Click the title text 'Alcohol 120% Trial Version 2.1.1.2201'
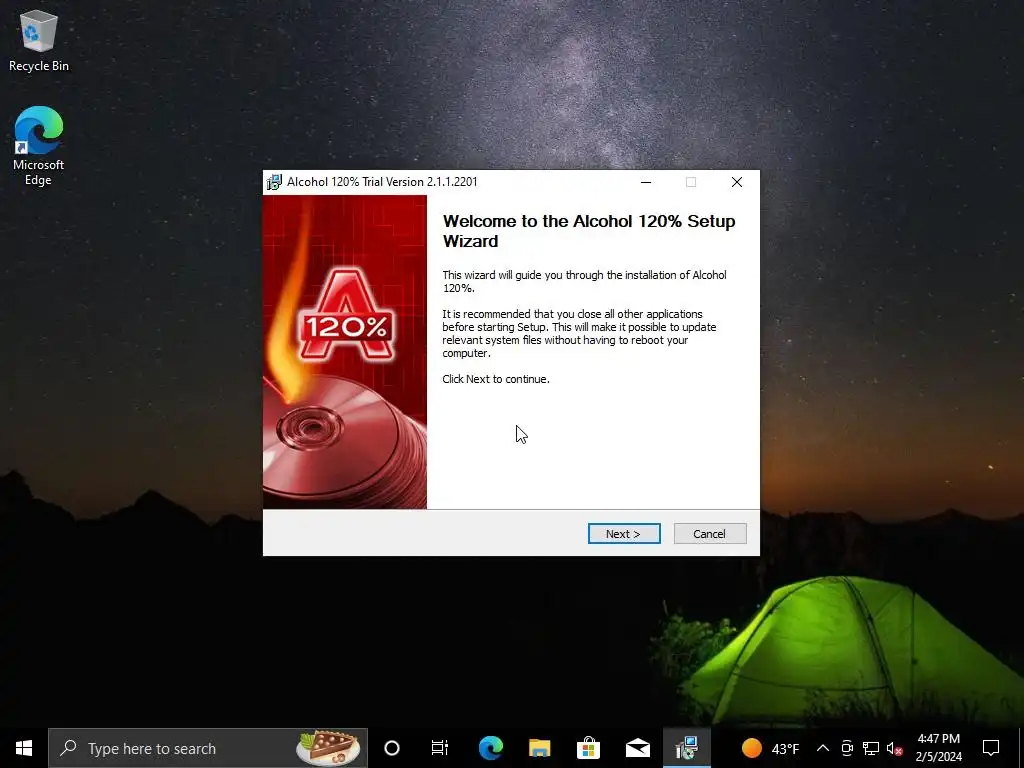This screenshot has height=768, width=1024. [382, 182]
